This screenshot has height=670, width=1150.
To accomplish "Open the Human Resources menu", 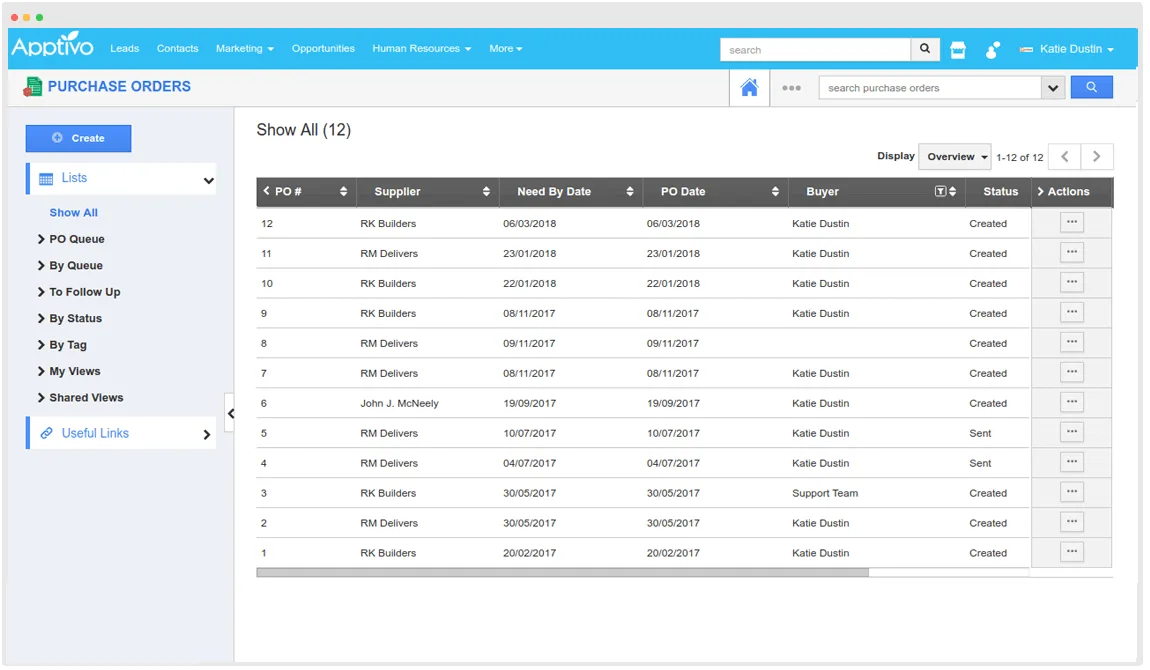I will pos(423,48).
